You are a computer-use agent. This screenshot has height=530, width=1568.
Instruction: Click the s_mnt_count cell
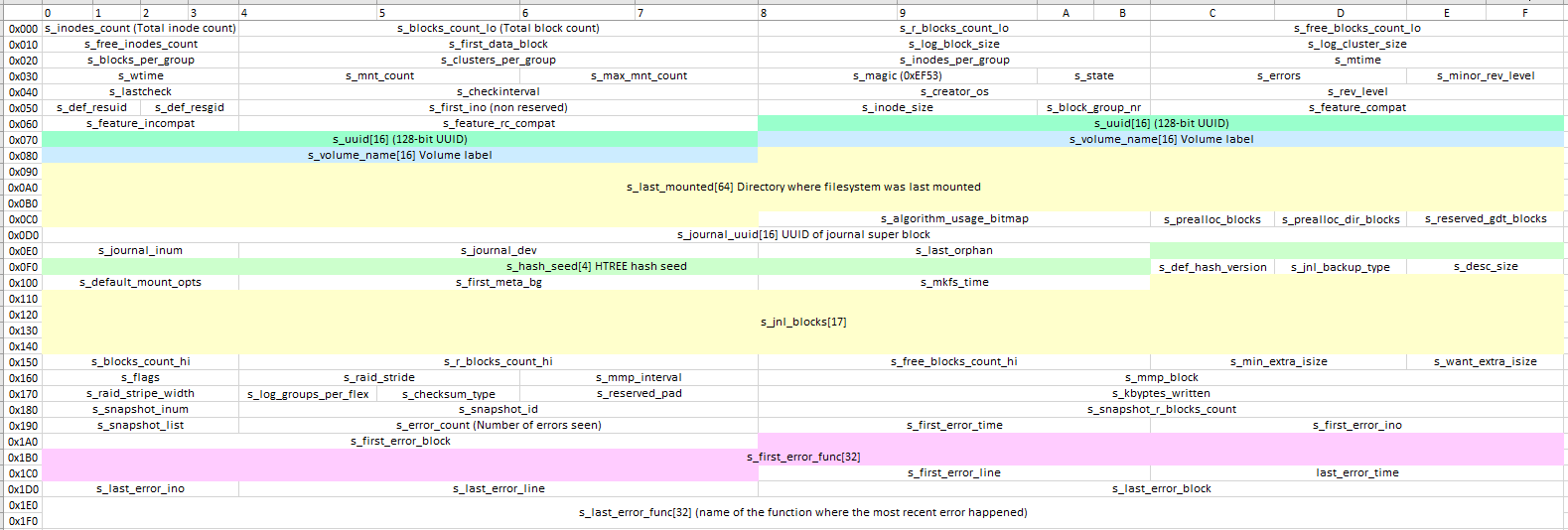379,75
